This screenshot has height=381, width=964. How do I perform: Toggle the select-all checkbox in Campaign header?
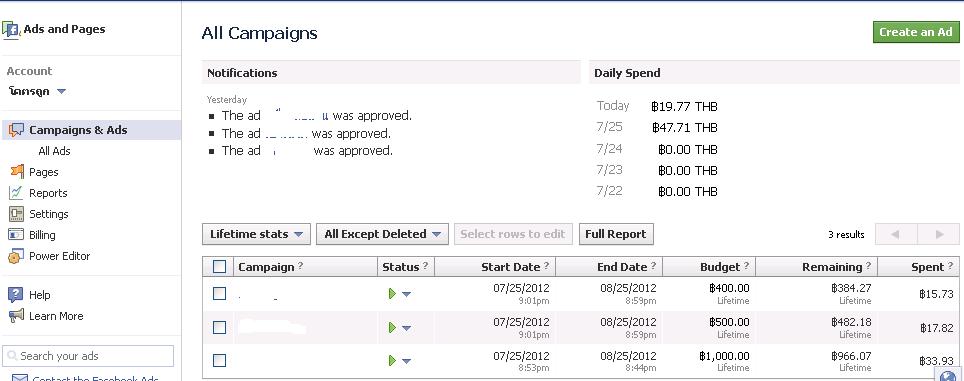(x=219, y=267)
